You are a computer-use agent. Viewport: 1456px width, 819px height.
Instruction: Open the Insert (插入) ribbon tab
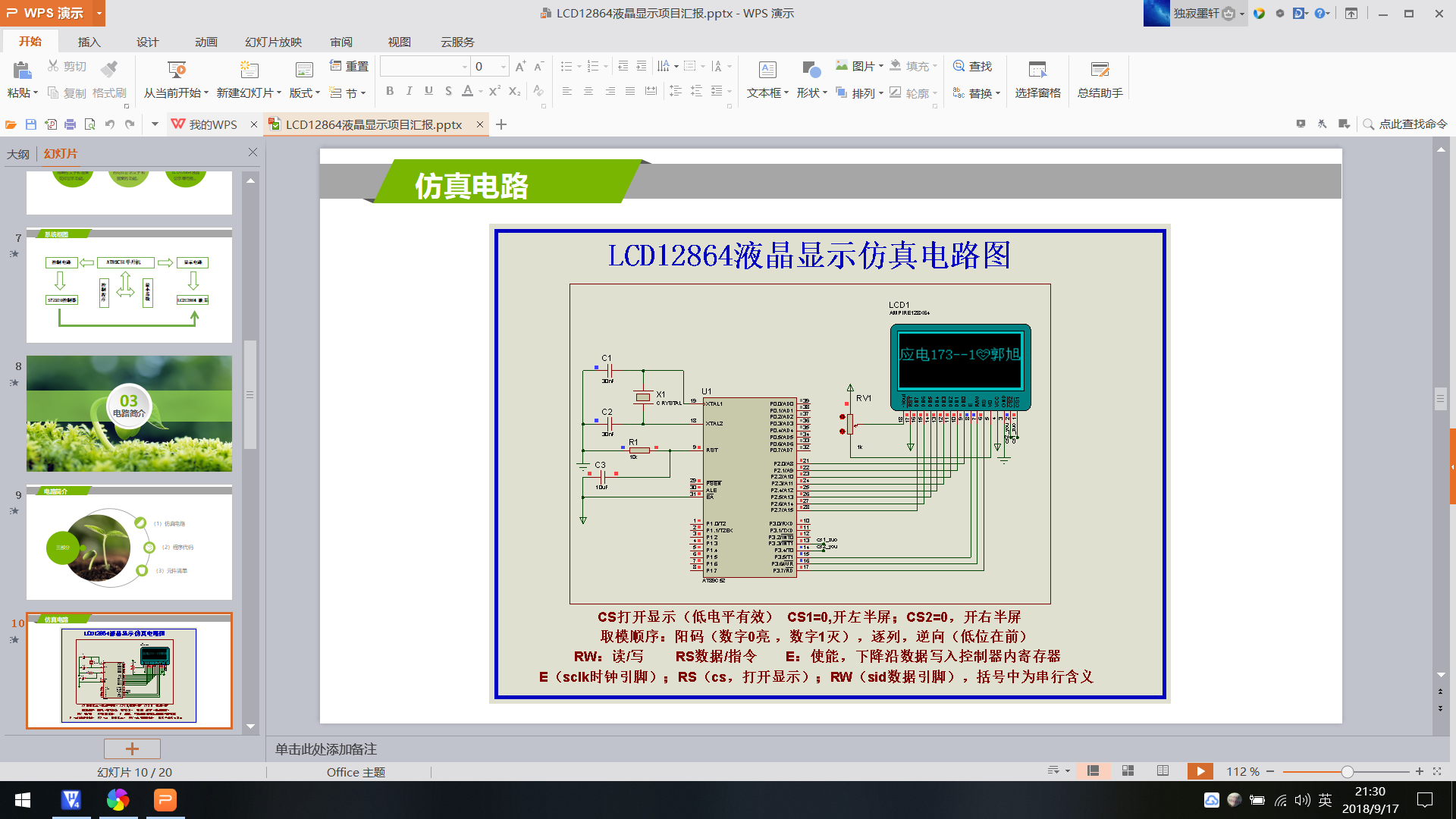[x=89, y=42]
